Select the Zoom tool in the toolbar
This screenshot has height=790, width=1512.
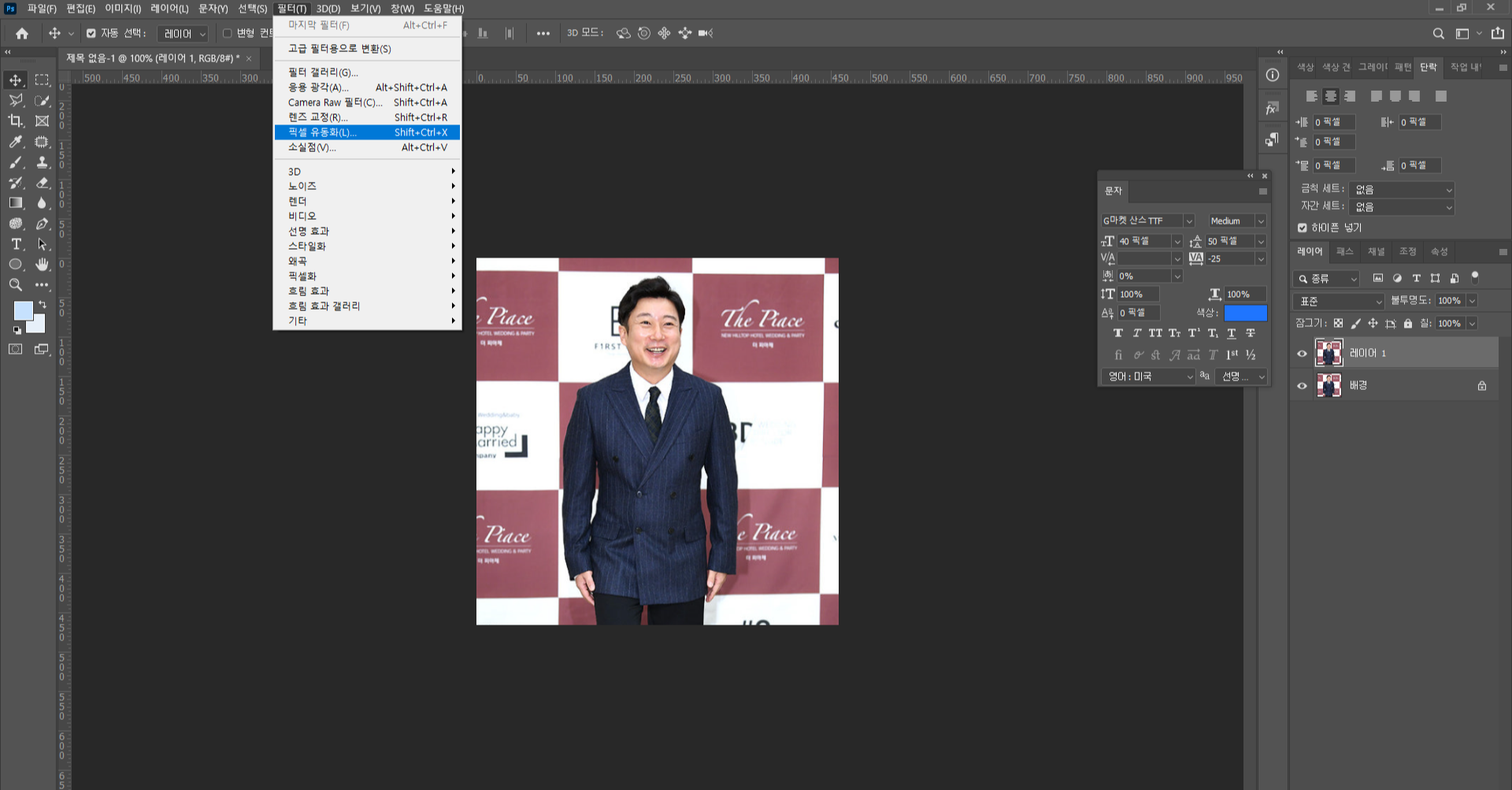pos(14,284)
